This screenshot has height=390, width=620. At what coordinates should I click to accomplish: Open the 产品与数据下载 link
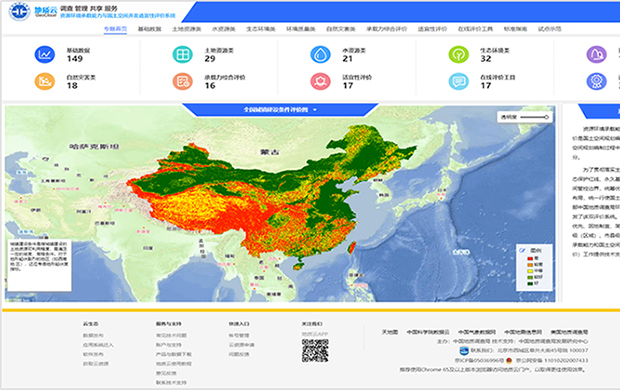[x=174, y=354]
